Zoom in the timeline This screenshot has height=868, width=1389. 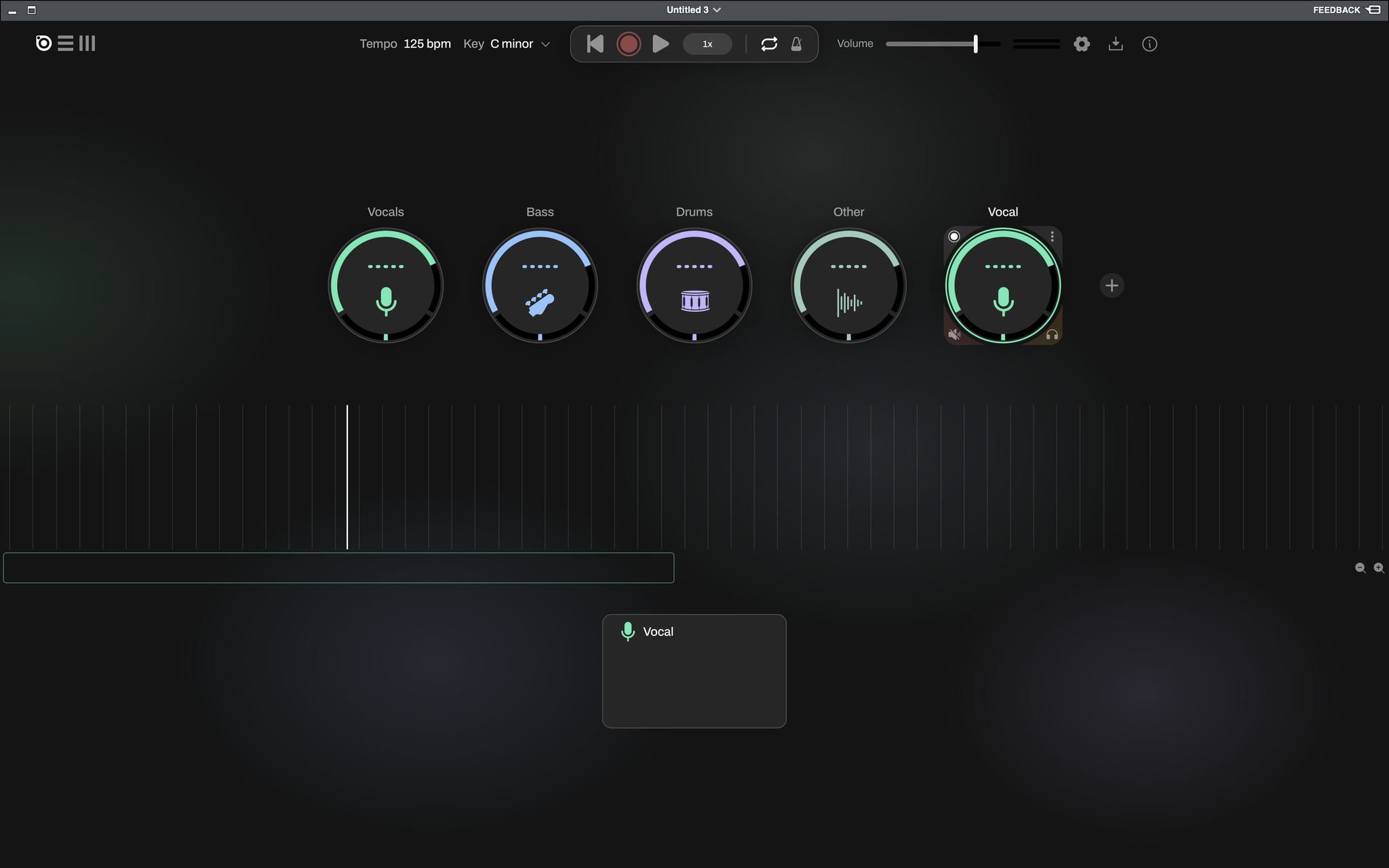pyautogui.click(x=1379, y=568)
